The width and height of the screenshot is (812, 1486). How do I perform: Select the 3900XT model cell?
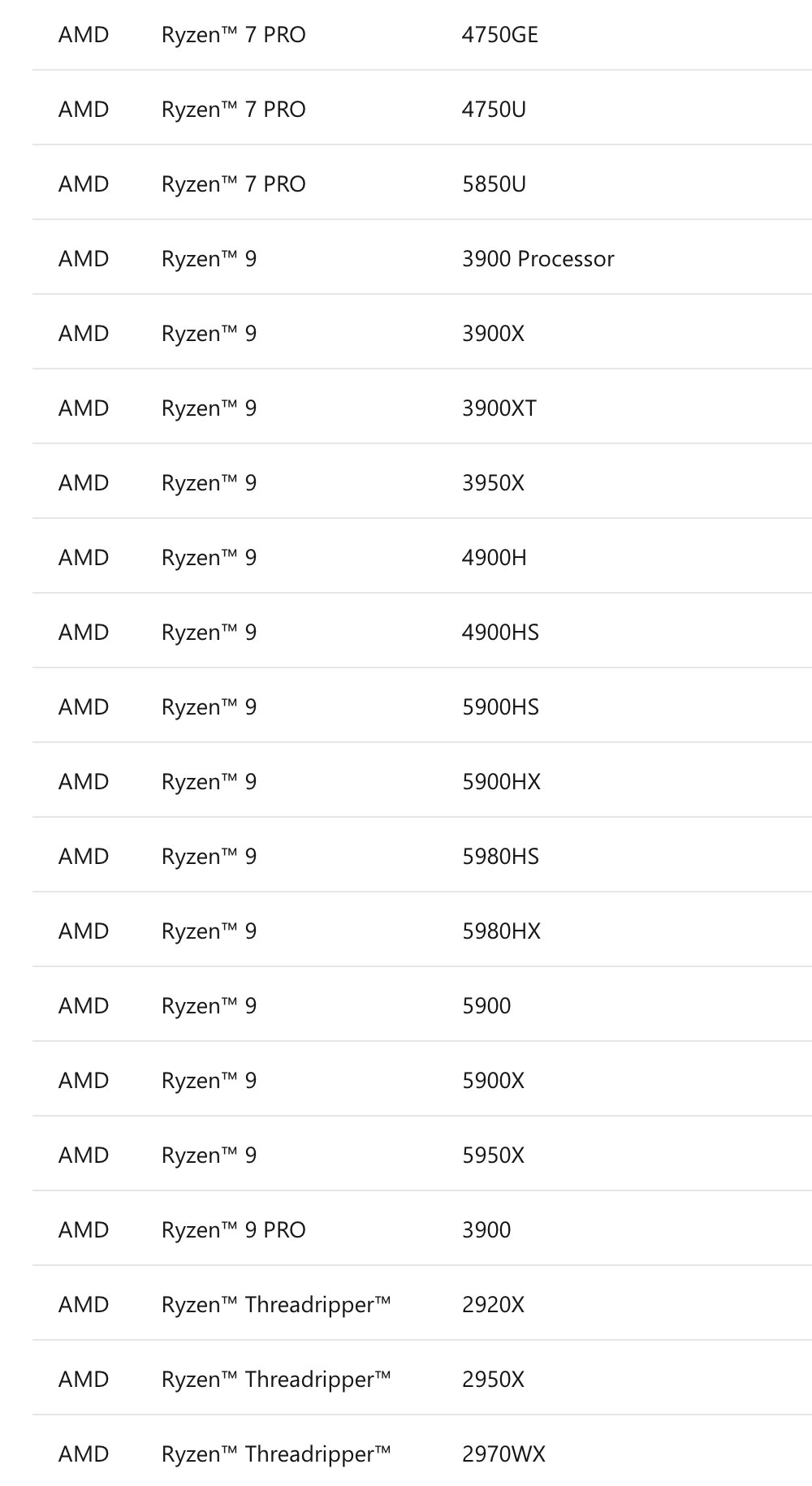coord(499,408)
